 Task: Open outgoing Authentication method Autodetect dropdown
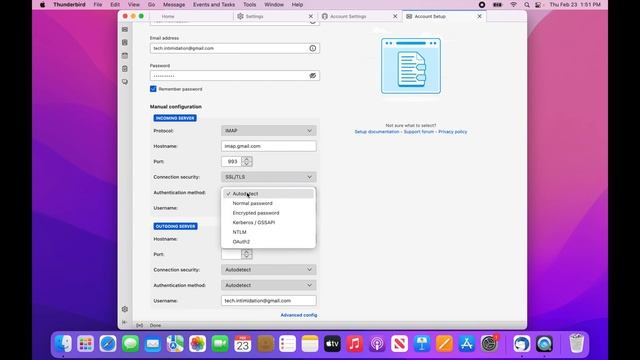pyautogui.click(x=269, y=285)
